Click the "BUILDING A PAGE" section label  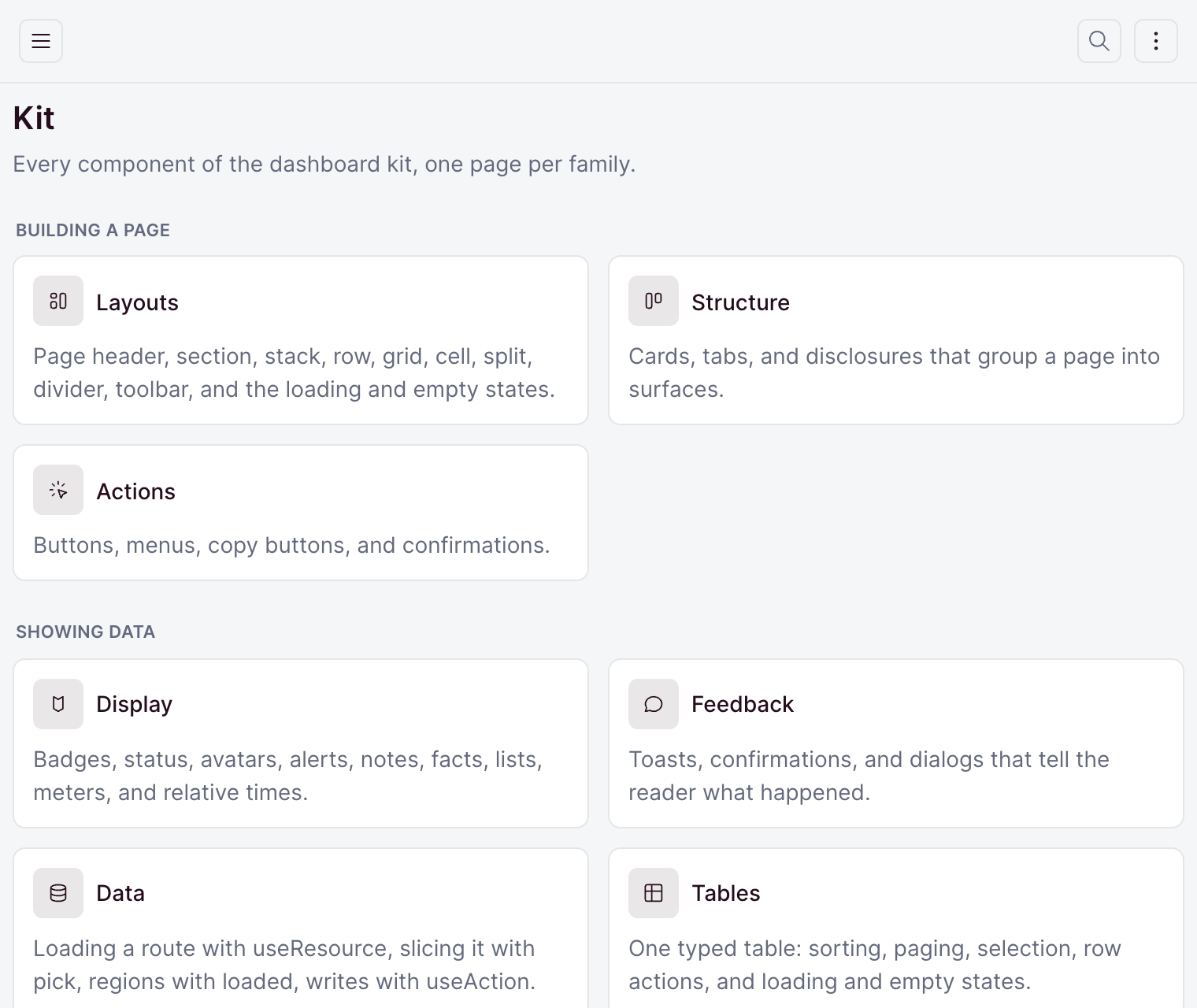93,230
